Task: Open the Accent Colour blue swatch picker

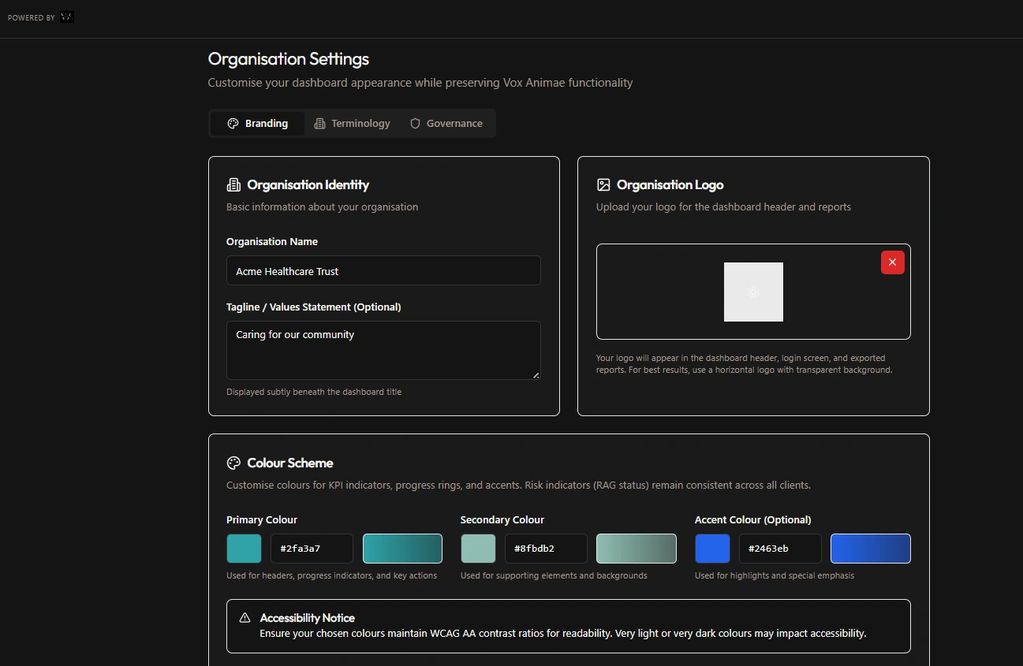Action: [712, 548]
